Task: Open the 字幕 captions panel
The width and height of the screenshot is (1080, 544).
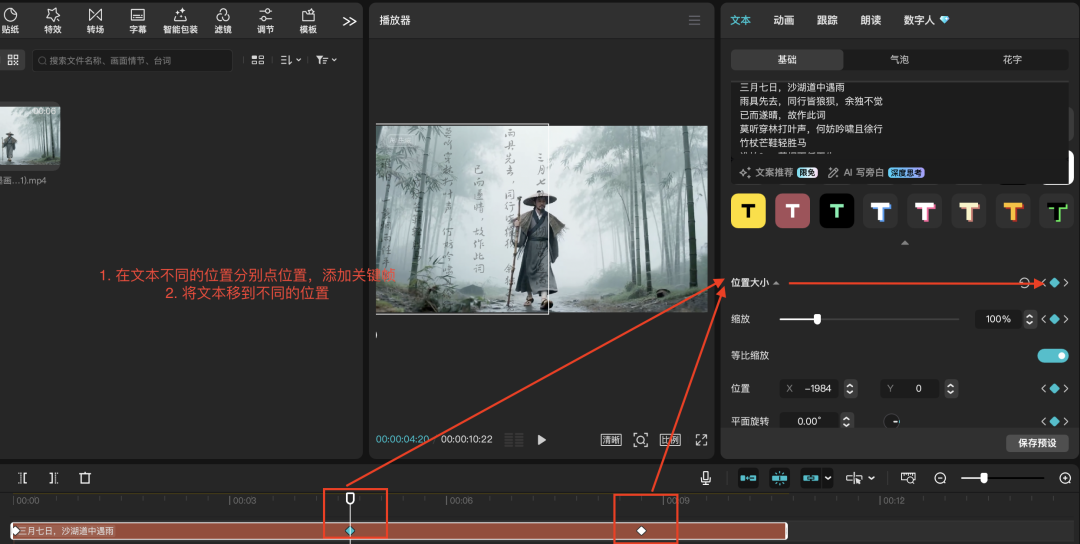Action: click(x=138, y=21)
